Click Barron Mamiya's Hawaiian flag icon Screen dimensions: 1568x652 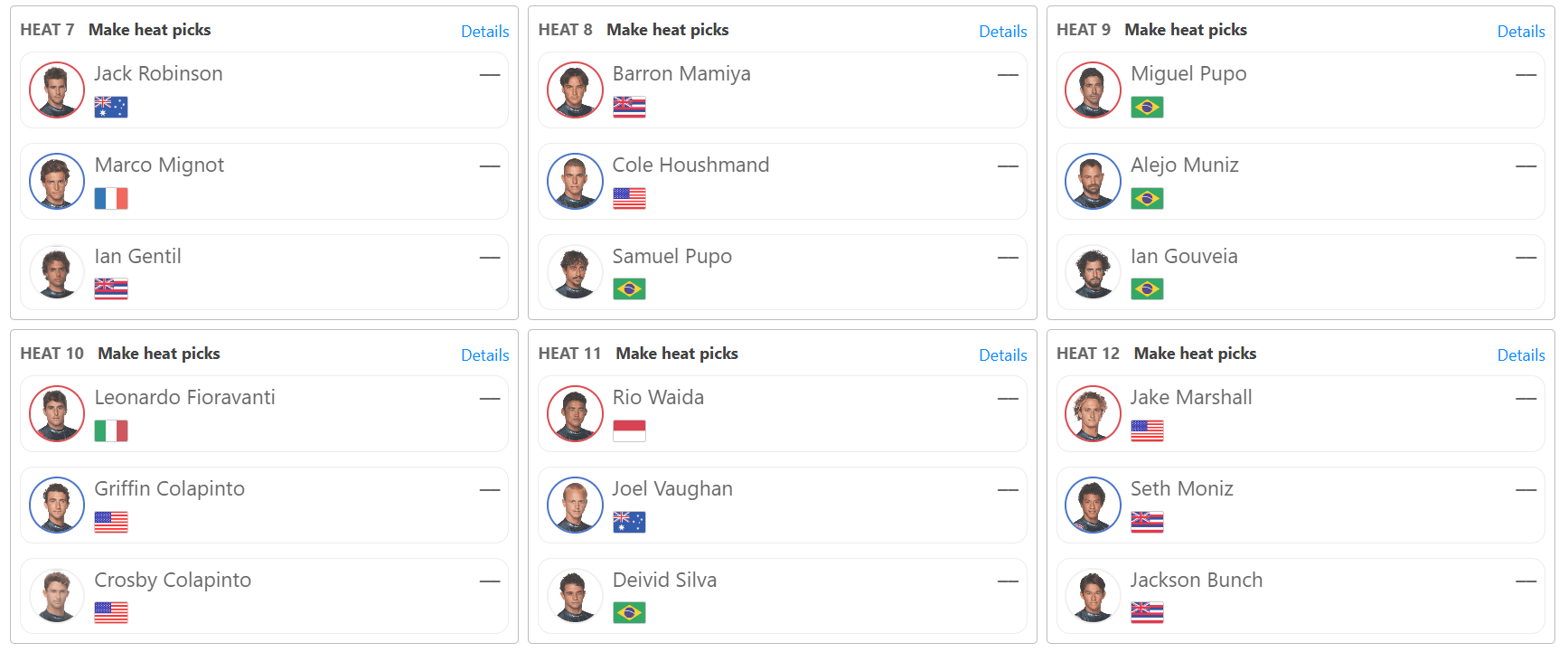(629, 108)
